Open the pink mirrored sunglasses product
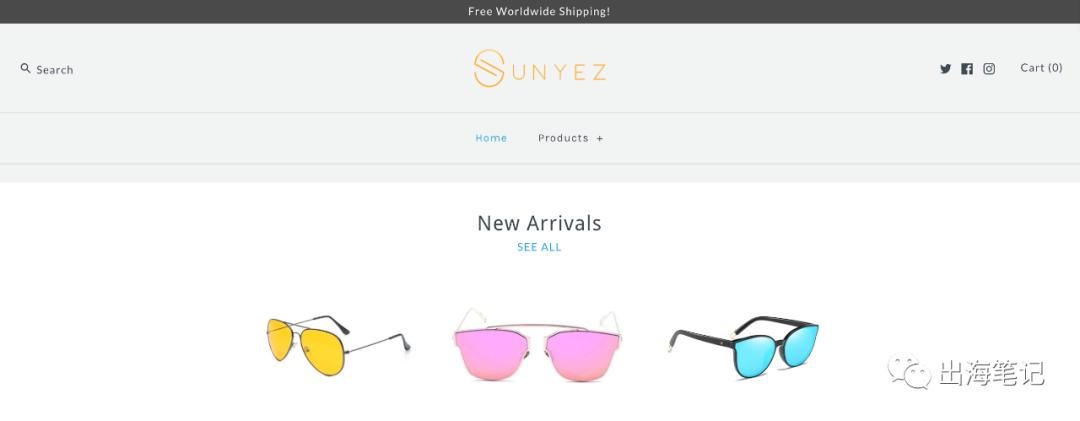This screenshot has height=421, width=1080. point(537,344)
